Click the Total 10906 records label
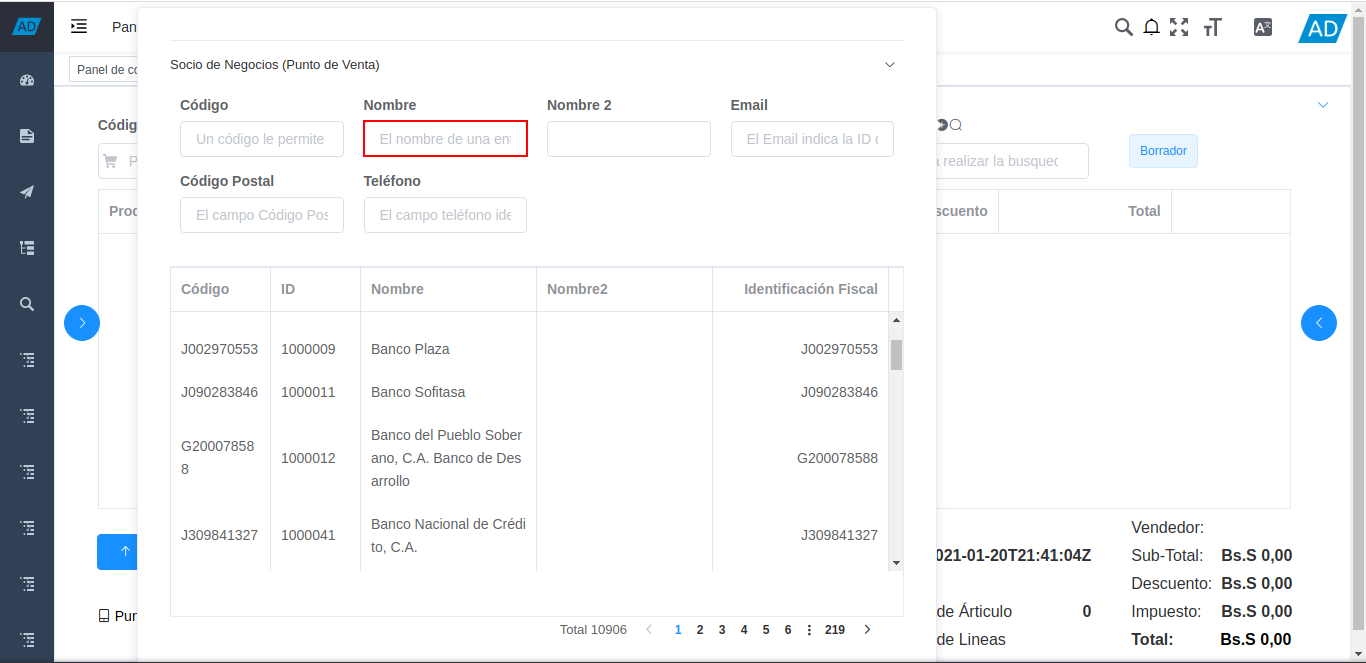The width and height of the screenshot is (1366, 663). (x=593, y=630)
